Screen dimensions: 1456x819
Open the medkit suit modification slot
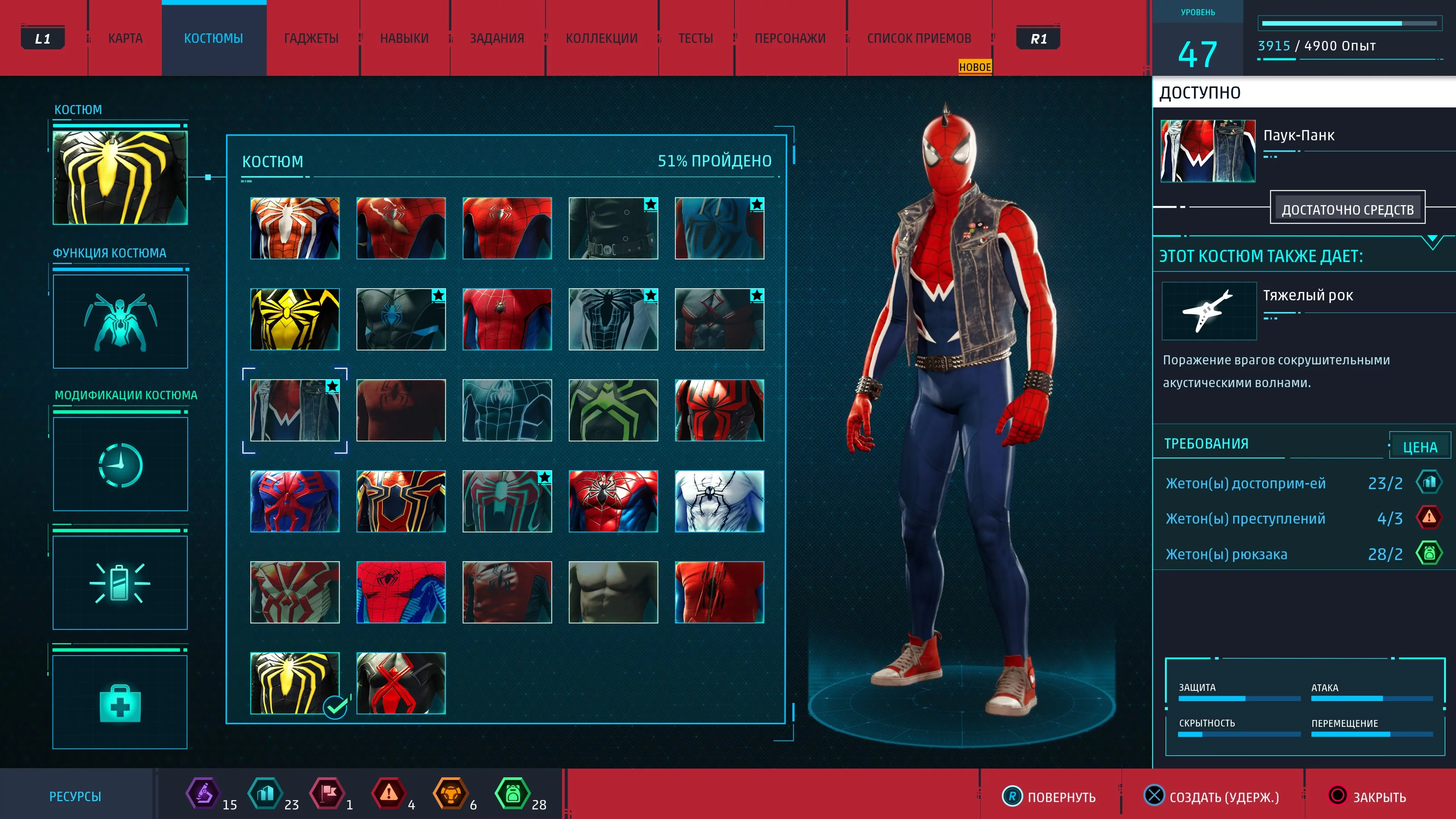pos(121,702)
